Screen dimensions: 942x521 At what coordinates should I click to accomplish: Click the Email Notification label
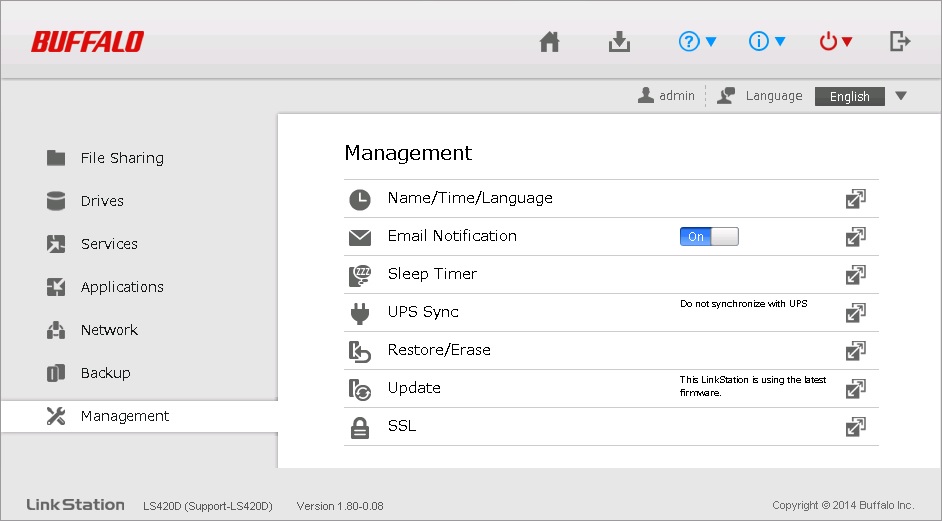click(452, 236)
